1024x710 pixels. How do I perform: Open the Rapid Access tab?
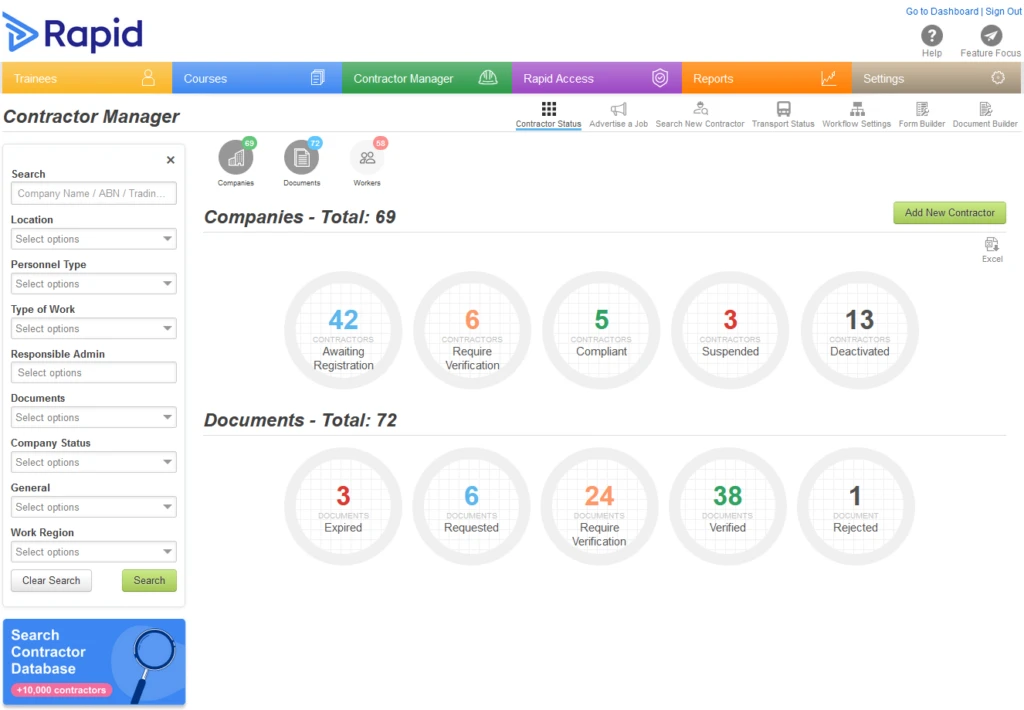tap(596, 78)
